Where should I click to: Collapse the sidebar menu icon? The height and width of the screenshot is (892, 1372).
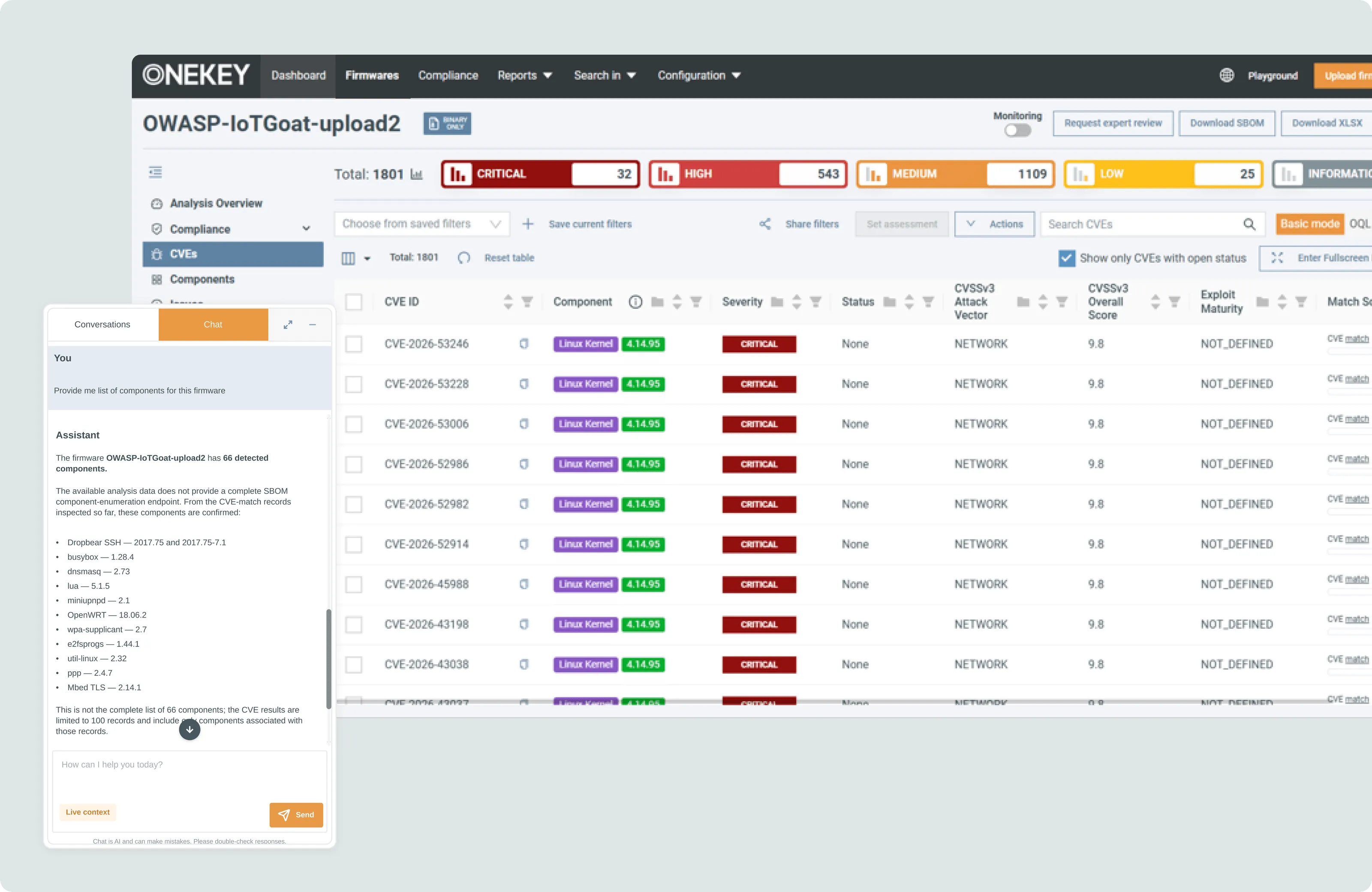tap(155, 172)
